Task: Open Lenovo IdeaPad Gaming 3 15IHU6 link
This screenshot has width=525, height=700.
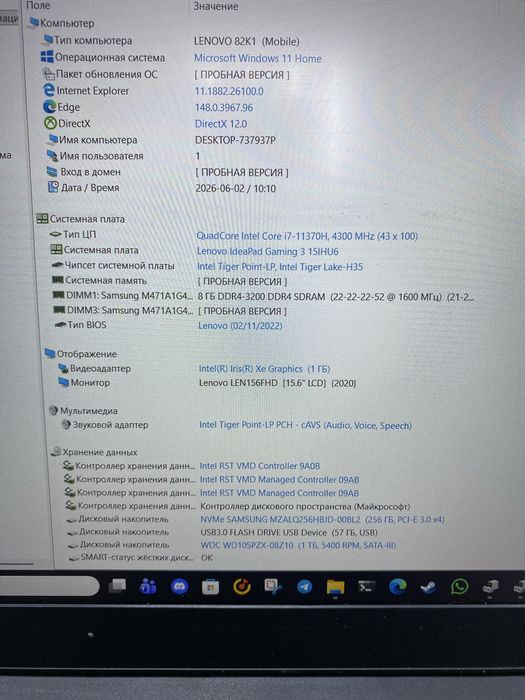Action: [x=267, y=251]
